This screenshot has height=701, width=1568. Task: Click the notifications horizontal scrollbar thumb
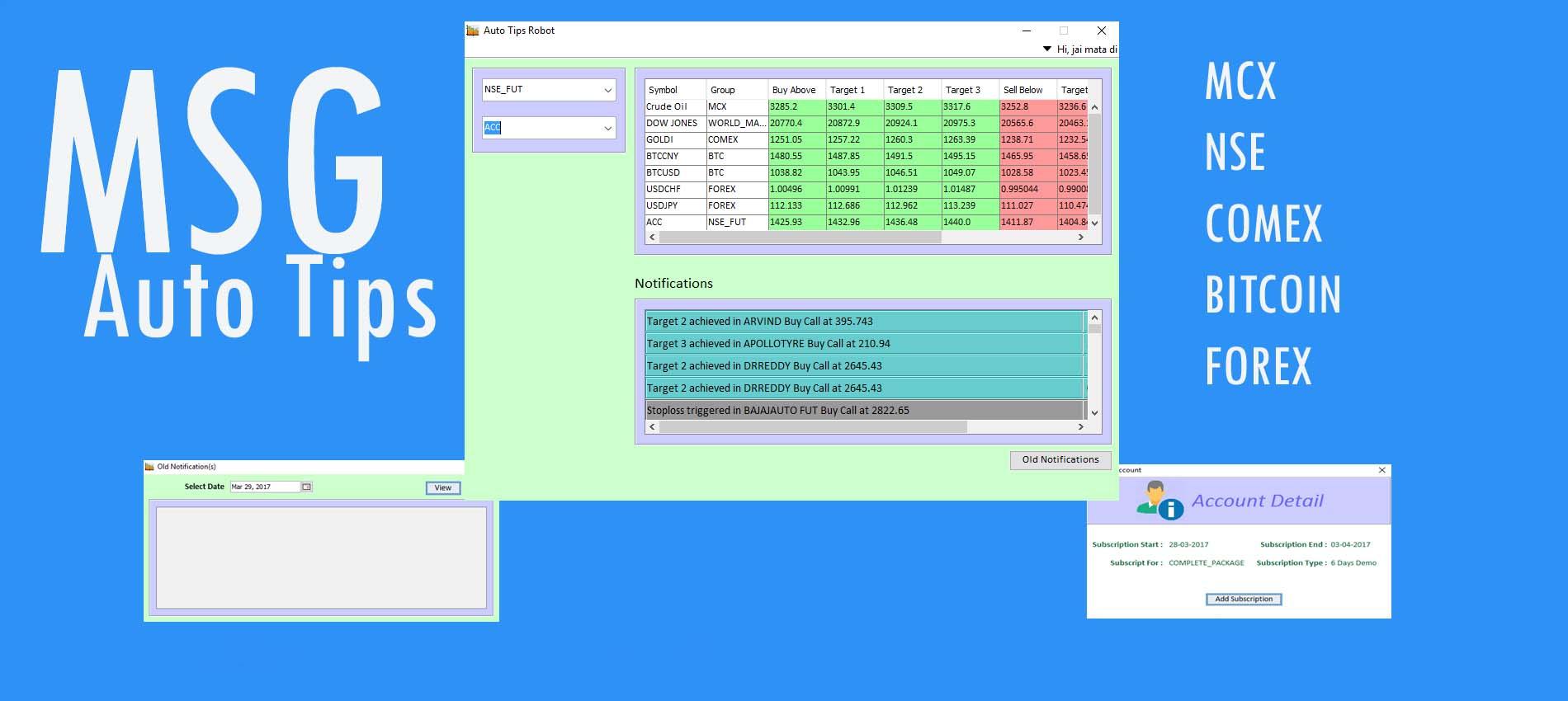pyautogui.click(x=814, y=427)
